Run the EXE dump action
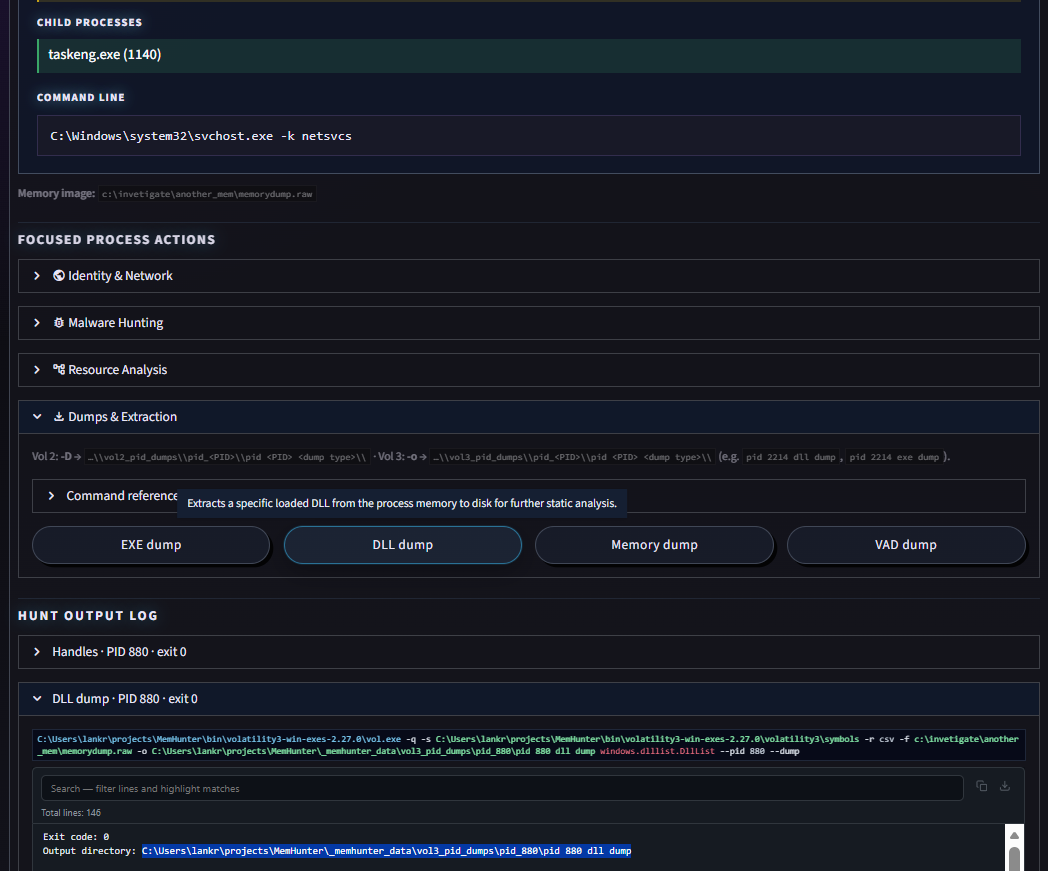This screenshot has height=871, width=1048. [151, 545]
